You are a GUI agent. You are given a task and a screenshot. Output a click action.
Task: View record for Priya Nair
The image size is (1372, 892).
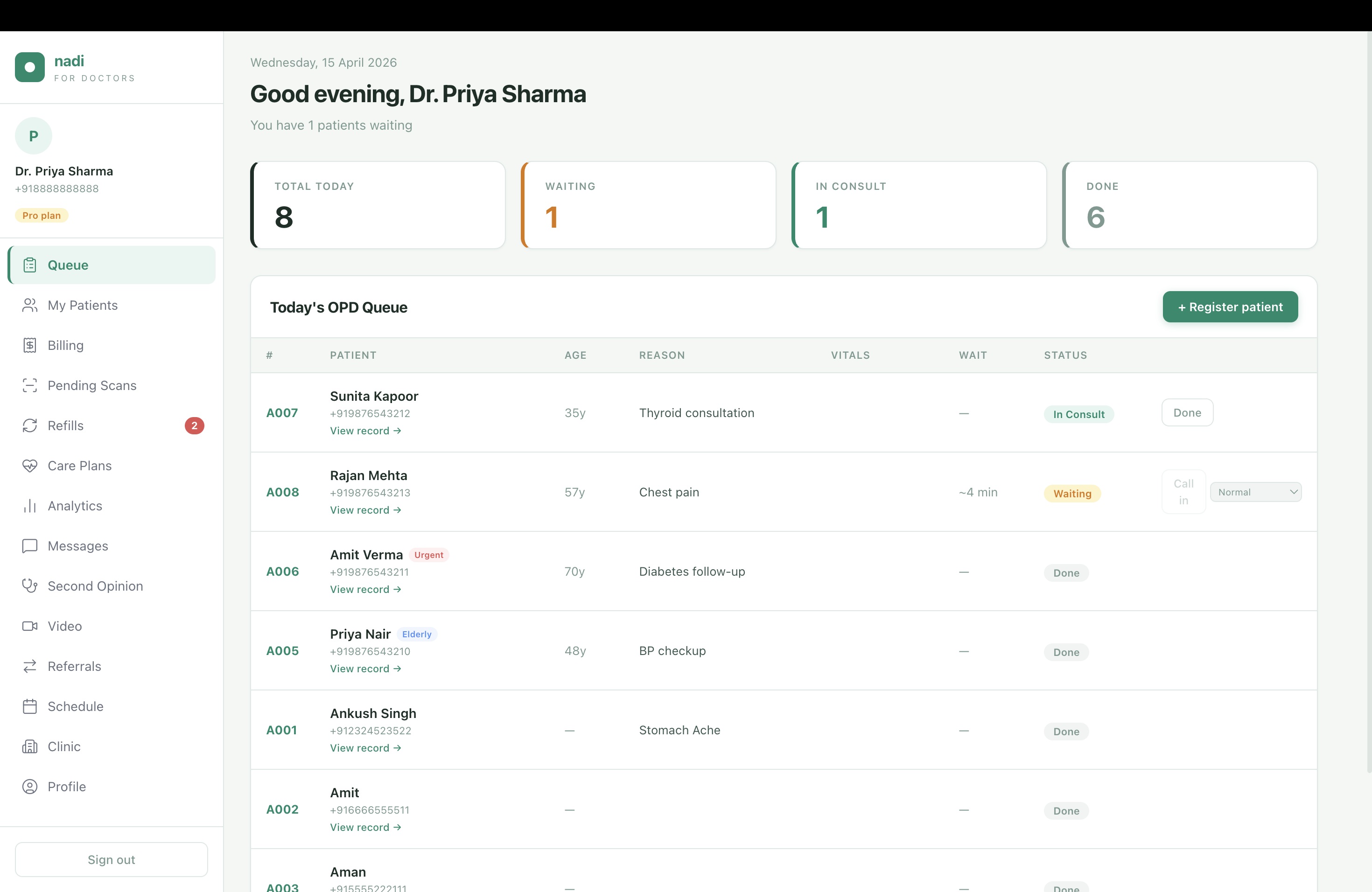tap(365, 669)
